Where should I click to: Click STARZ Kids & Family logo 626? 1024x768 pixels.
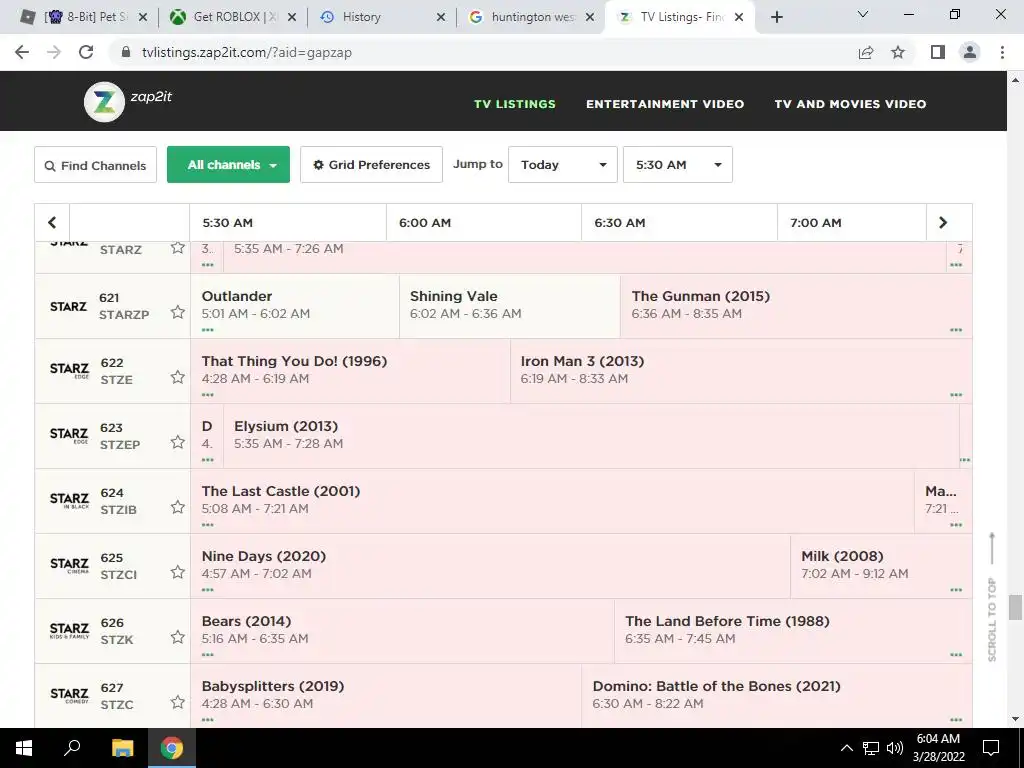pyautogui.click(x=69, y=630)
